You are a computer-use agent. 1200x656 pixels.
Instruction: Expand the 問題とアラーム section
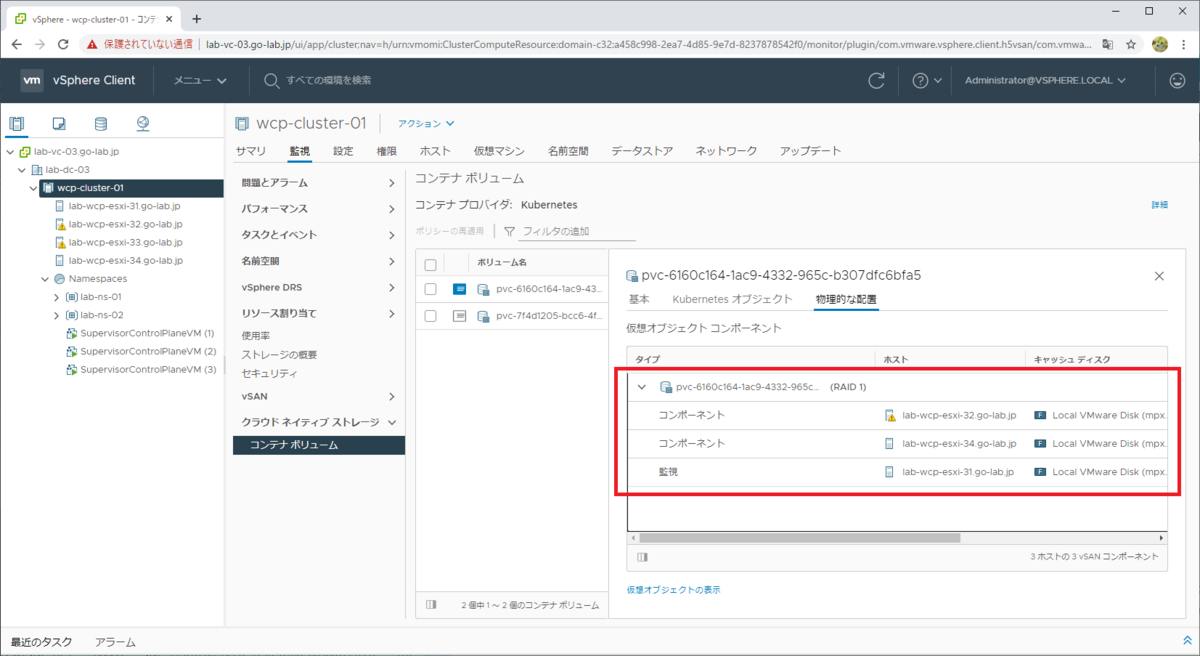(x=319, y=183)
